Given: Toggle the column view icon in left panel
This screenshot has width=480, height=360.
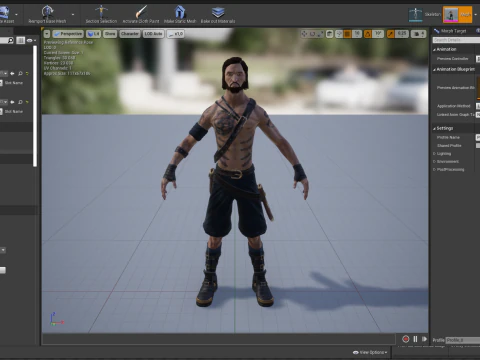Looking at the screenshot, I should coord(21,40).
